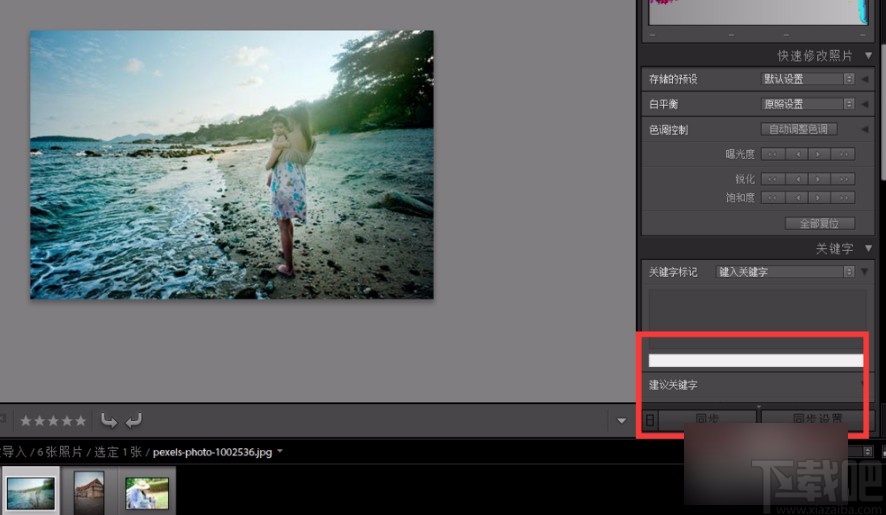Rotate photo counterclockwise with toolbar arrow
Screen dimensions: 886x515
click(108, 420)
